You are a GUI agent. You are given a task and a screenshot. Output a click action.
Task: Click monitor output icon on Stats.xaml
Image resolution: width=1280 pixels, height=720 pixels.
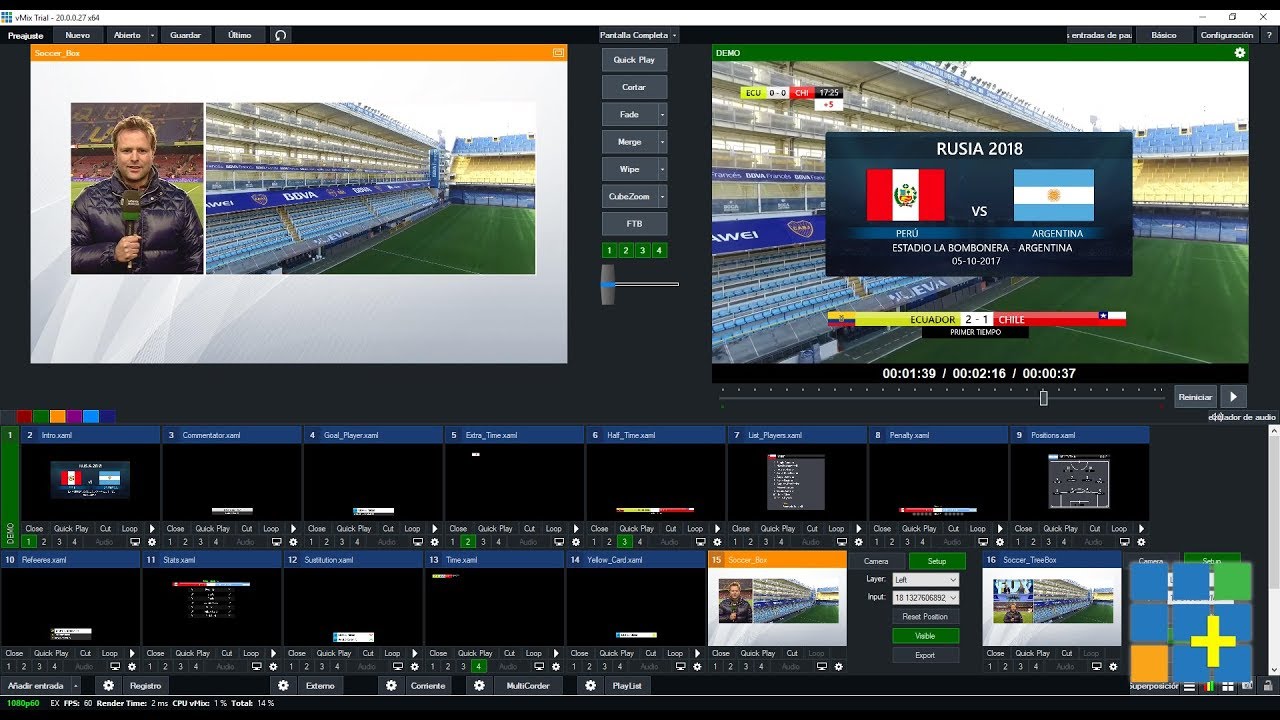coord(256,666)
